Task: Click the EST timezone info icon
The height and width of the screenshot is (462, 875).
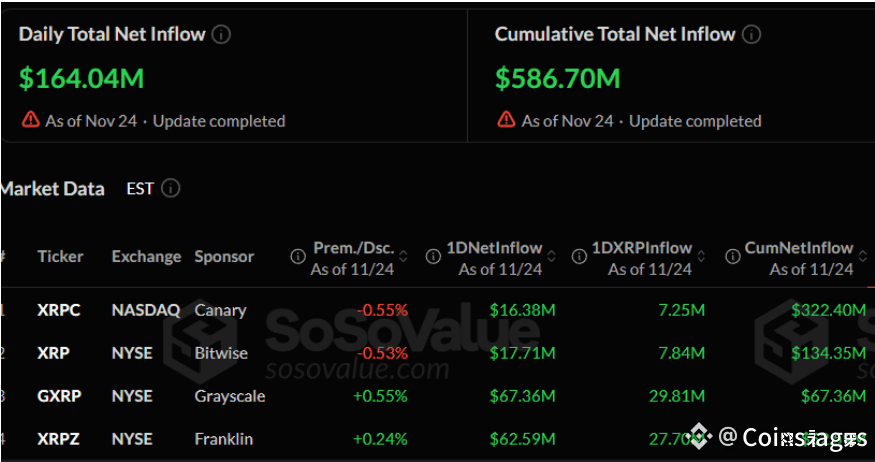Action: 171,188
